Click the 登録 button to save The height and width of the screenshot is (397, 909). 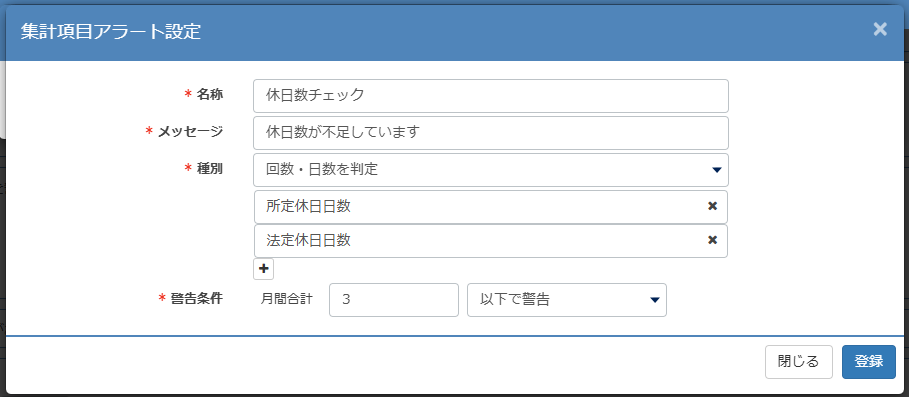tap(868, 362)
